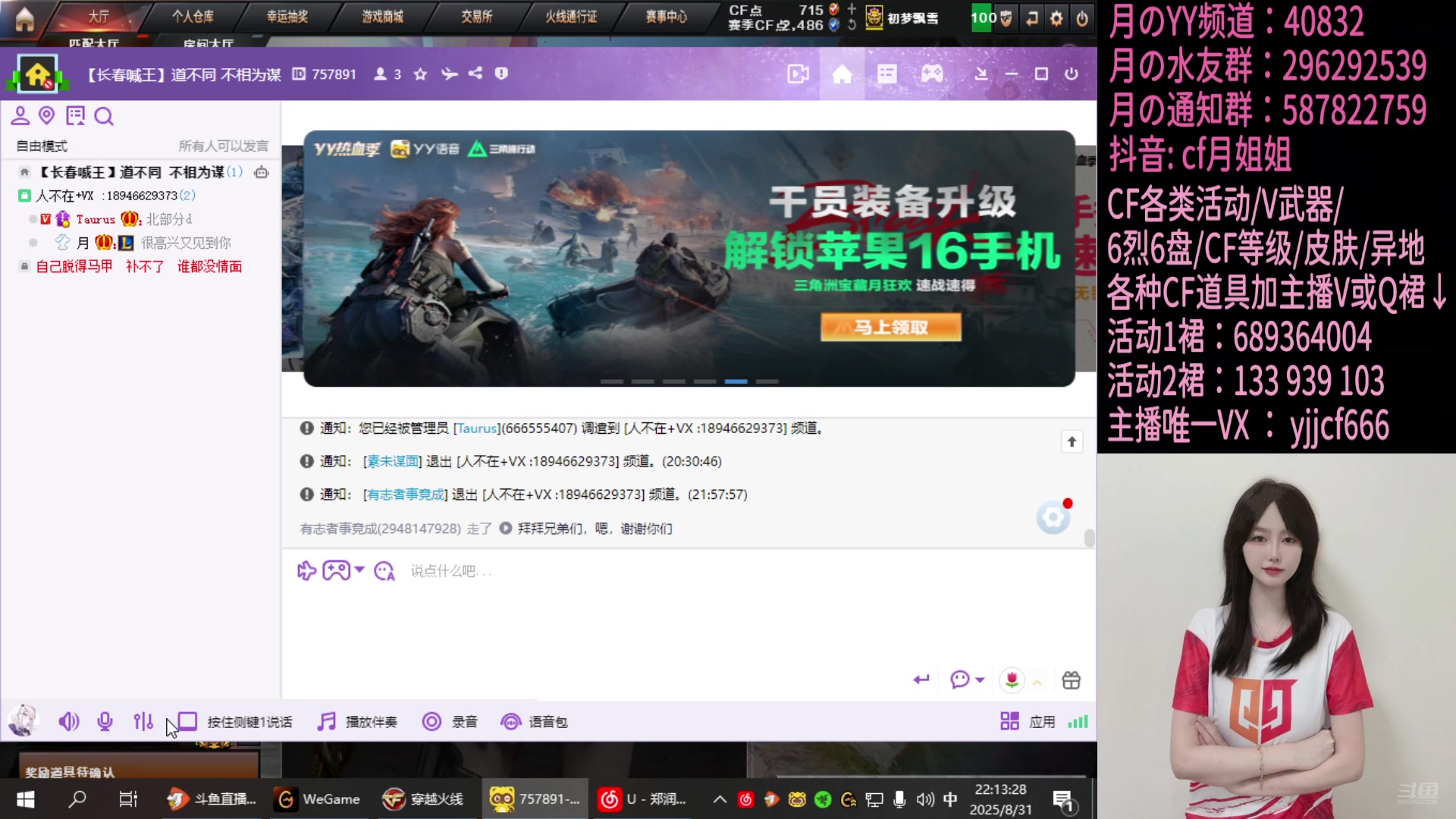Viewport: 1456px width, 819px height.
Task: Select root channel 【长春喊王】道不同 不相为谋
Action: point(133,172)
